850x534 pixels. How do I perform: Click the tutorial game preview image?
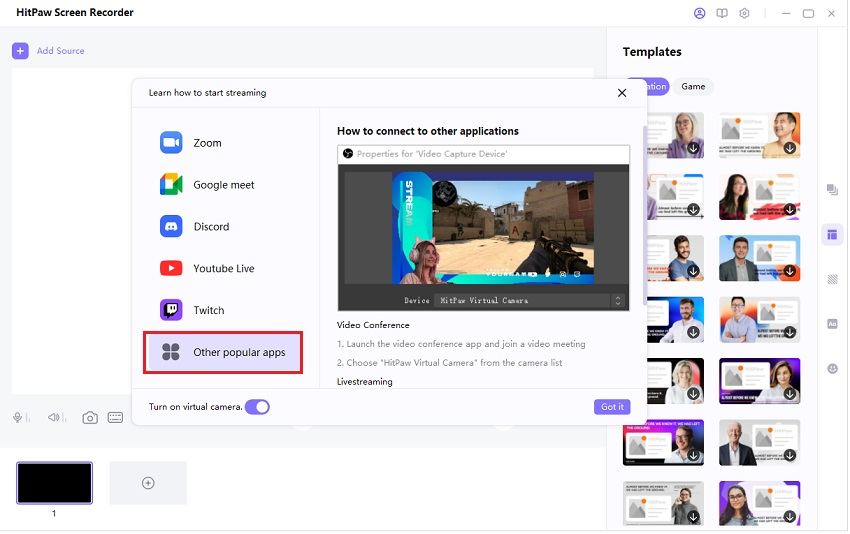click(x=493, y=228)
